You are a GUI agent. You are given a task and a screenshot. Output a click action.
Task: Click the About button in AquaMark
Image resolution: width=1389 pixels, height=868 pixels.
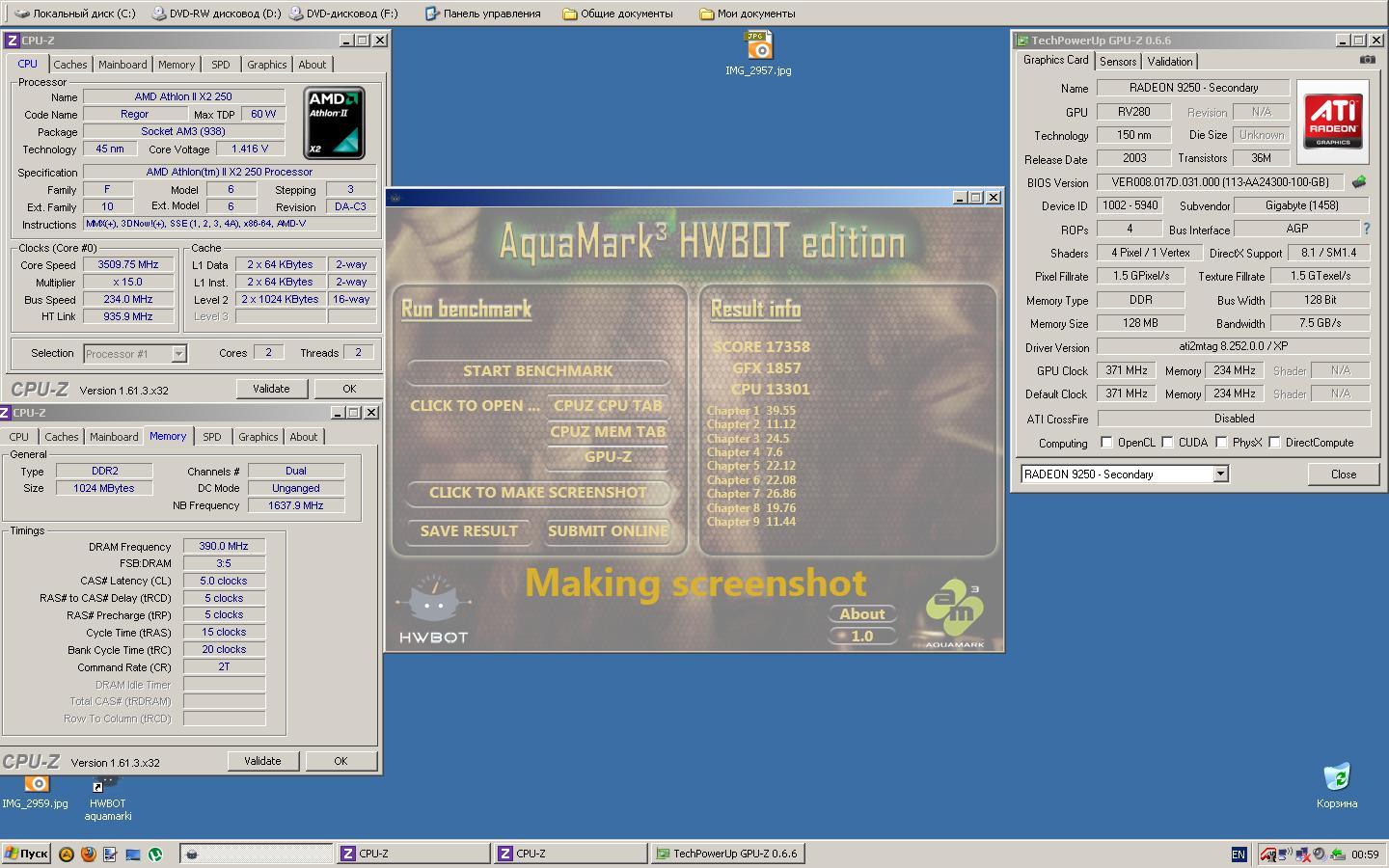point(861,614)
